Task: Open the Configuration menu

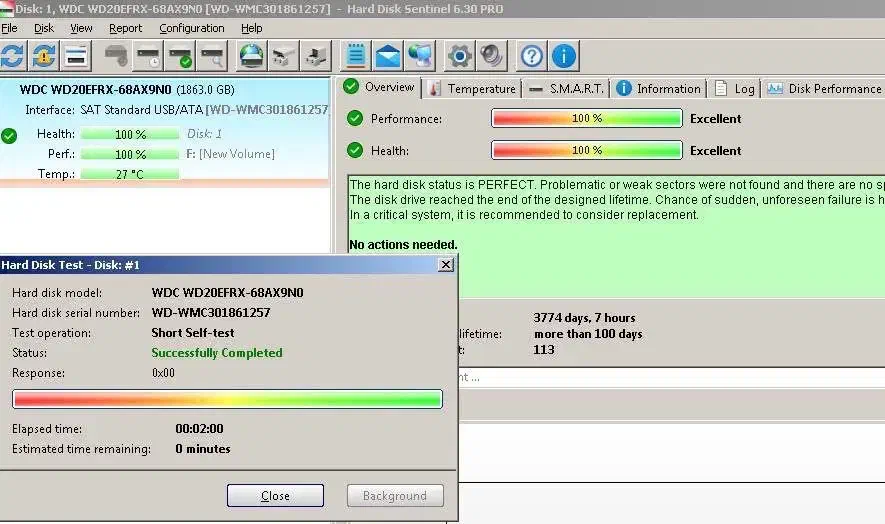Action: point(192,28)
